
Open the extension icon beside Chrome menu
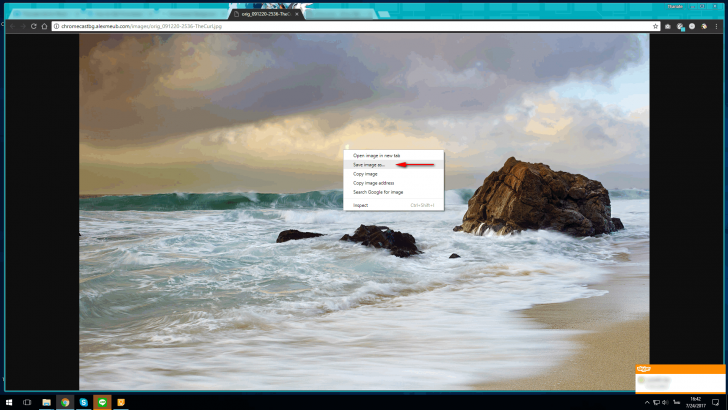(704, 26)
